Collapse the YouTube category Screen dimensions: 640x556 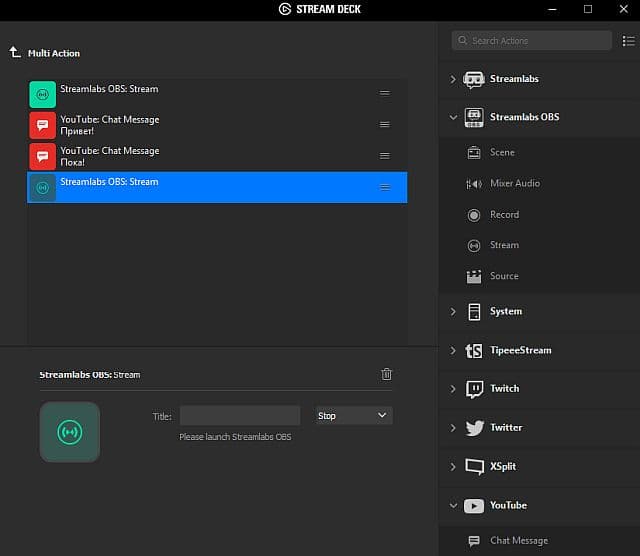[x=453, y=506]
